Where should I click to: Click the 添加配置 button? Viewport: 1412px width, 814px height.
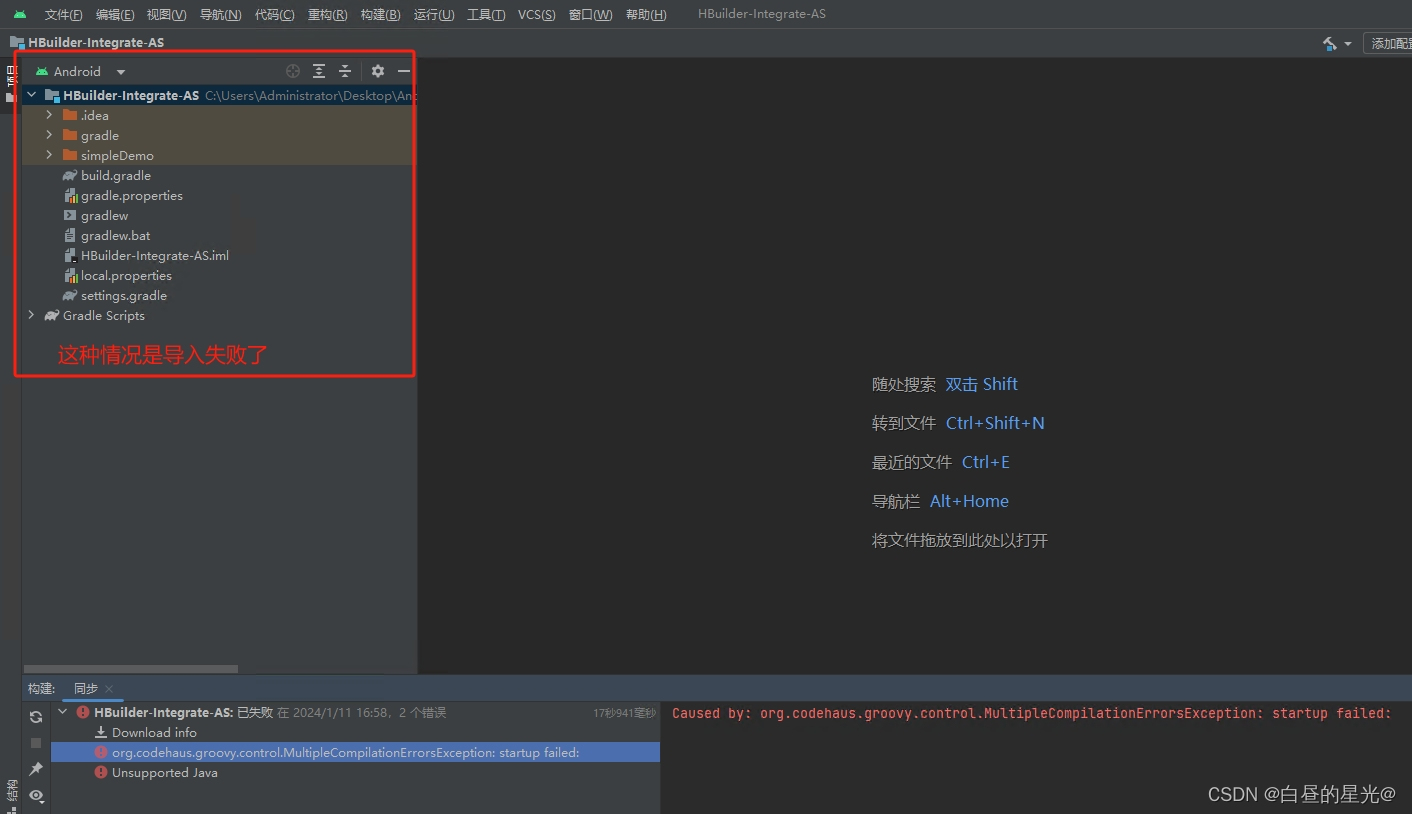[x=1390, y=43]
